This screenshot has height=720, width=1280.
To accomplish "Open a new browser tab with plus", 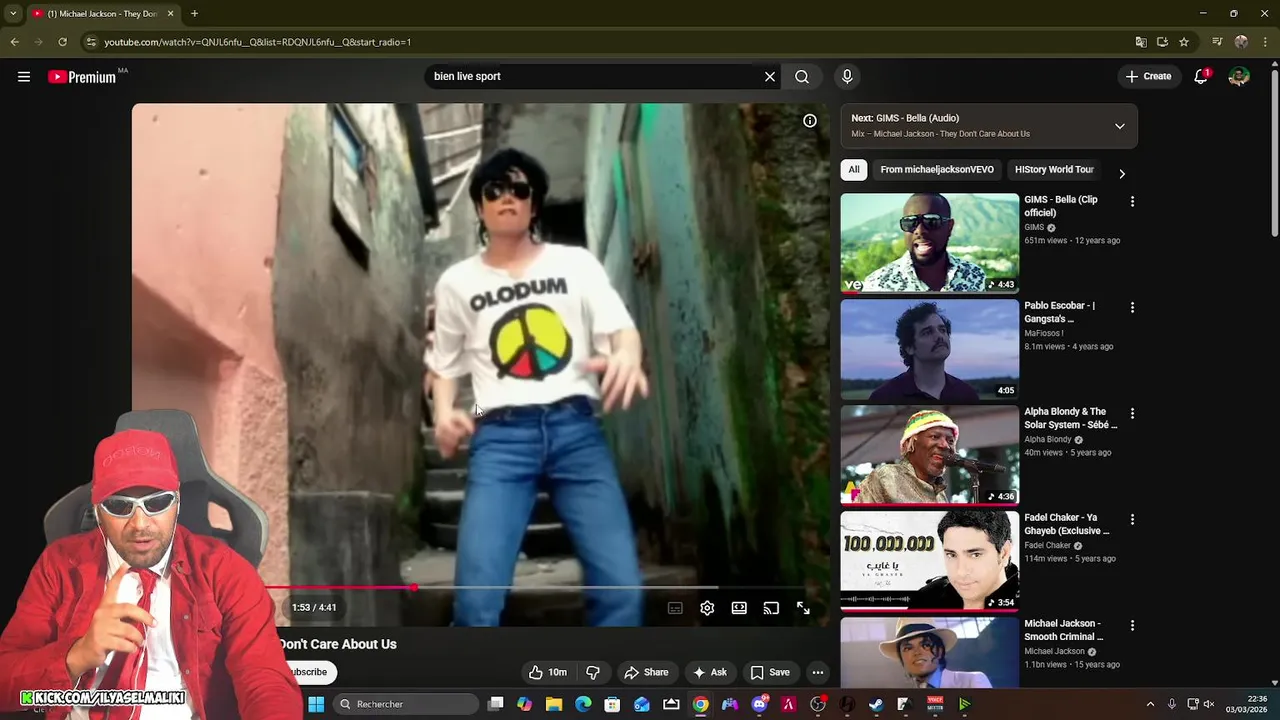I will [x=194, y=13].
